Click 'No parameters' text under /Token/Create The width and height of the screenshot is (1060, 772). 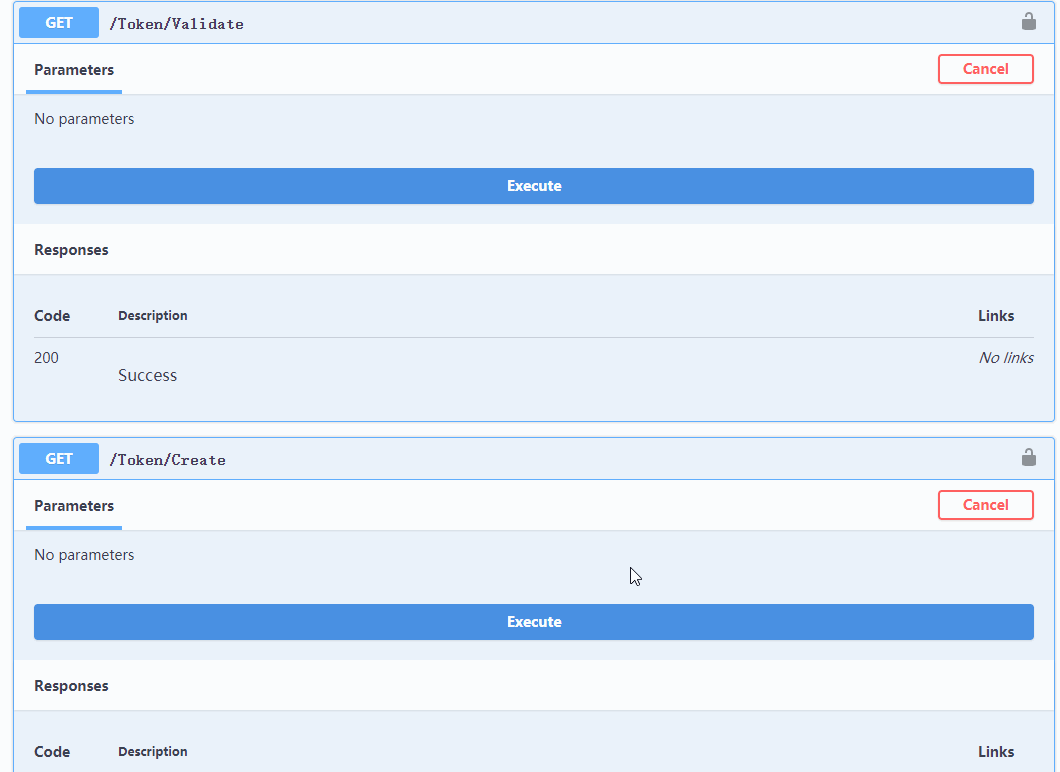[x=84, y=555]
